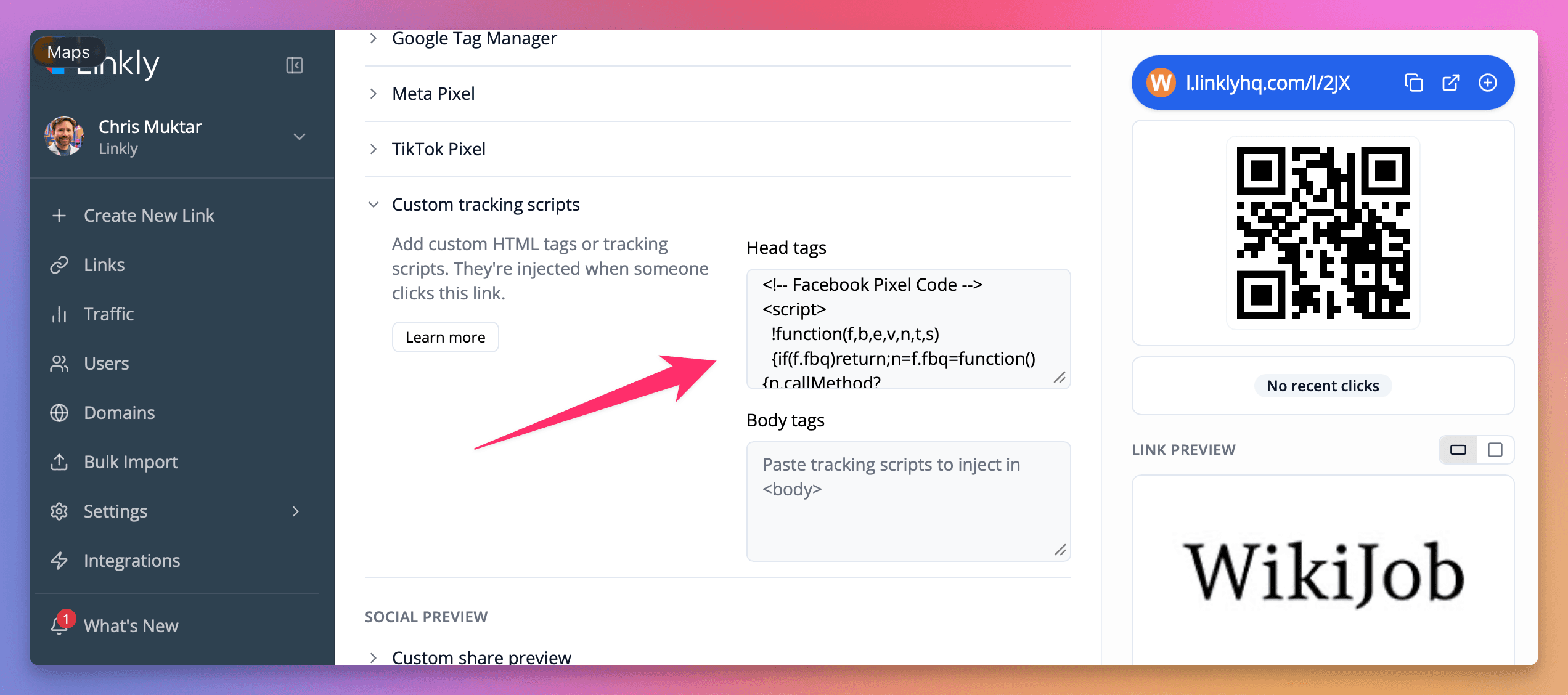The image size is (1568, 695).
Task: Open the short link in a new tab icon
Action: [1451, 83]
